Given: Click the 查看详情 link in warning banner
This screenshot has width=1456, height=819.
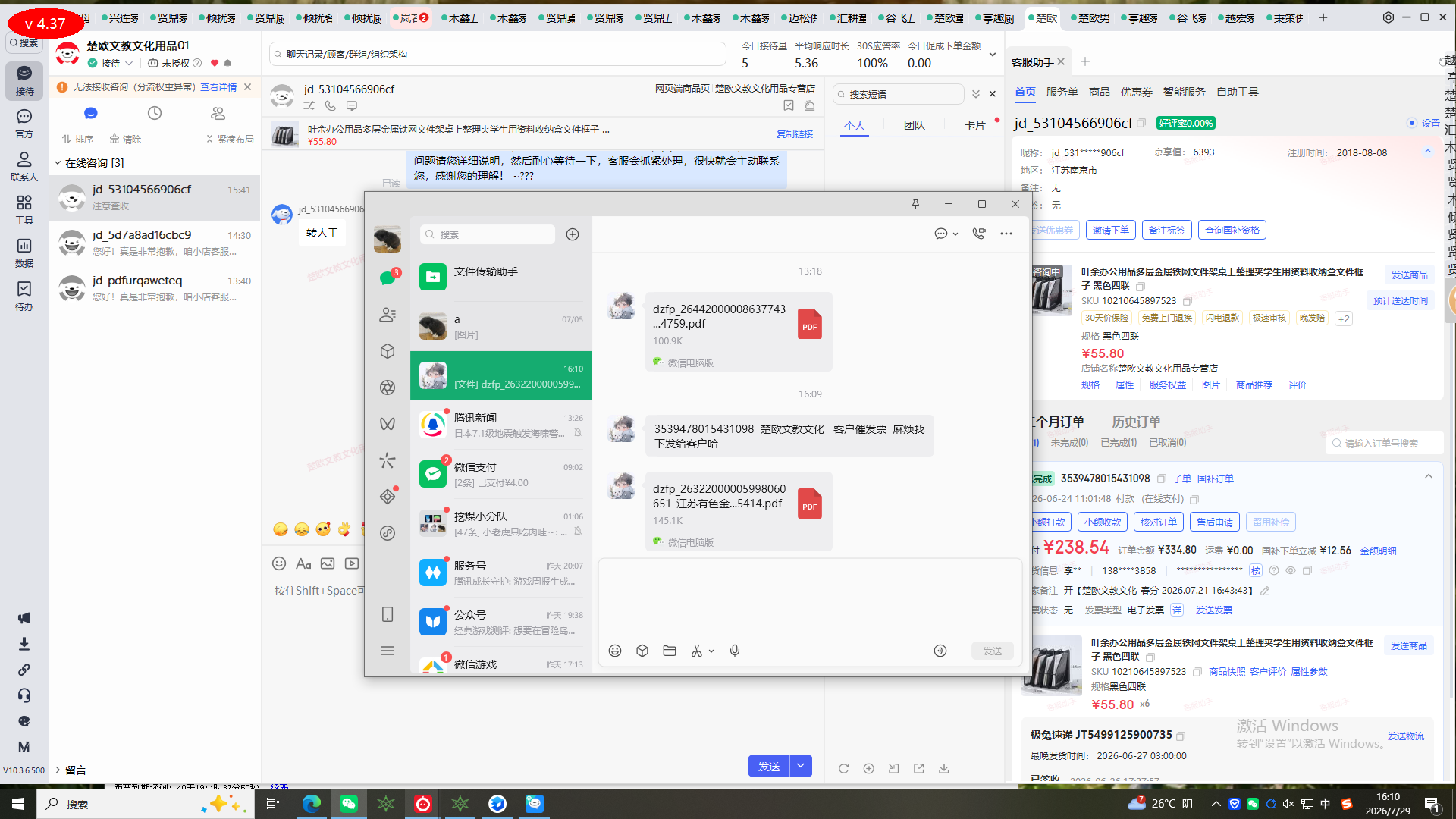Looking at the screenshot, I should point(218,87).
